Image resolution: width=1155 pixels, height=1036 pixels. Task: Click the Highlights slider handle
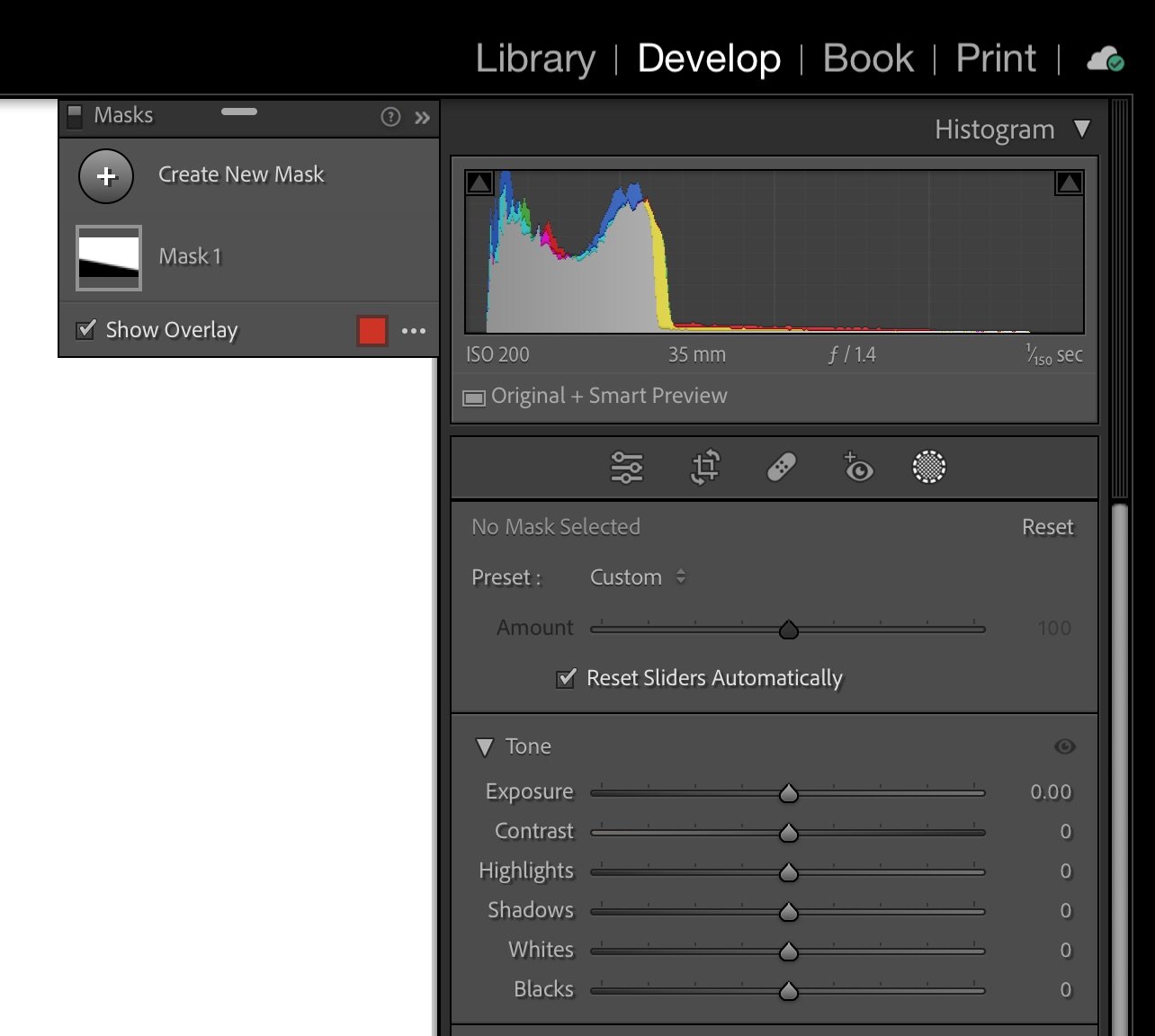789,872
